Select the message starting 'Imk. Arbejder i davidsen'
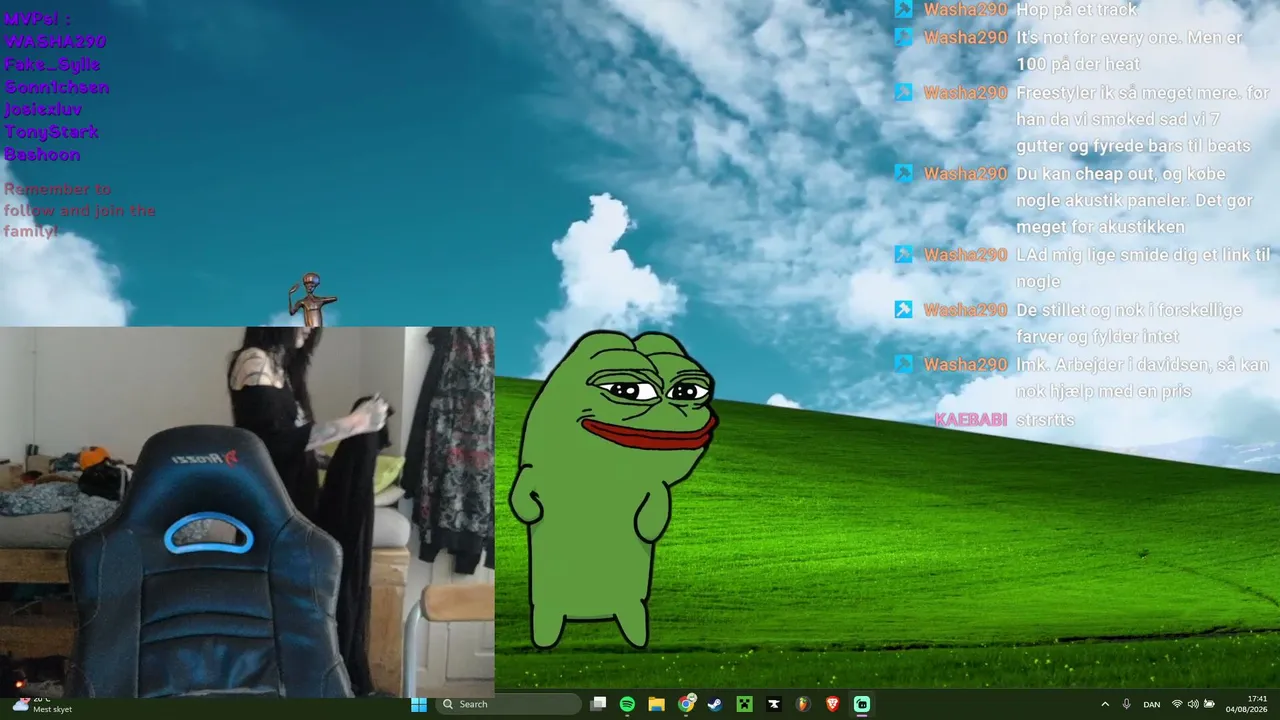 coord(1142,378)
